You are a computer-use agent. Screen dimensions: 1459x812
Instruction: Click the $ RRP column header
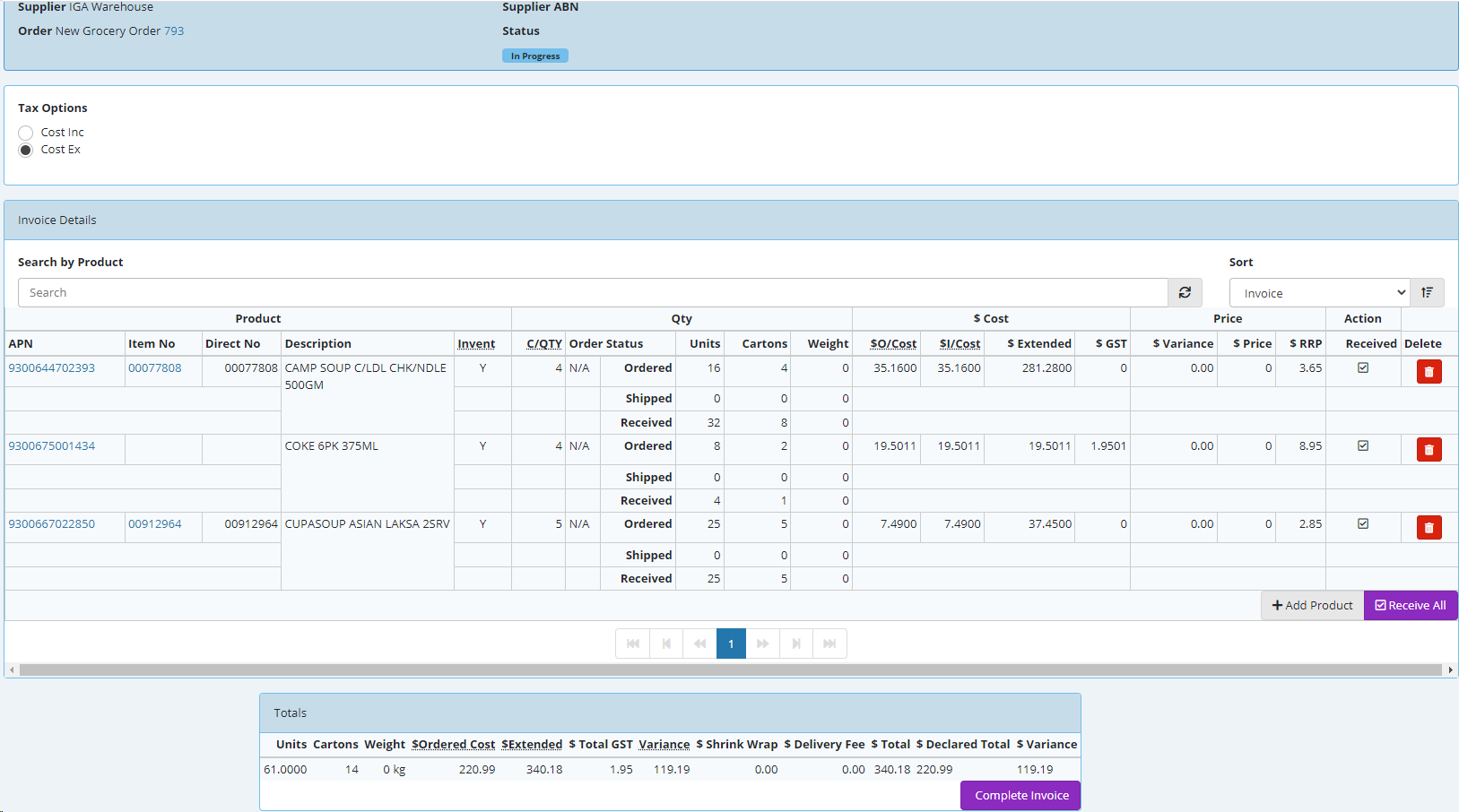point(1305,343)
